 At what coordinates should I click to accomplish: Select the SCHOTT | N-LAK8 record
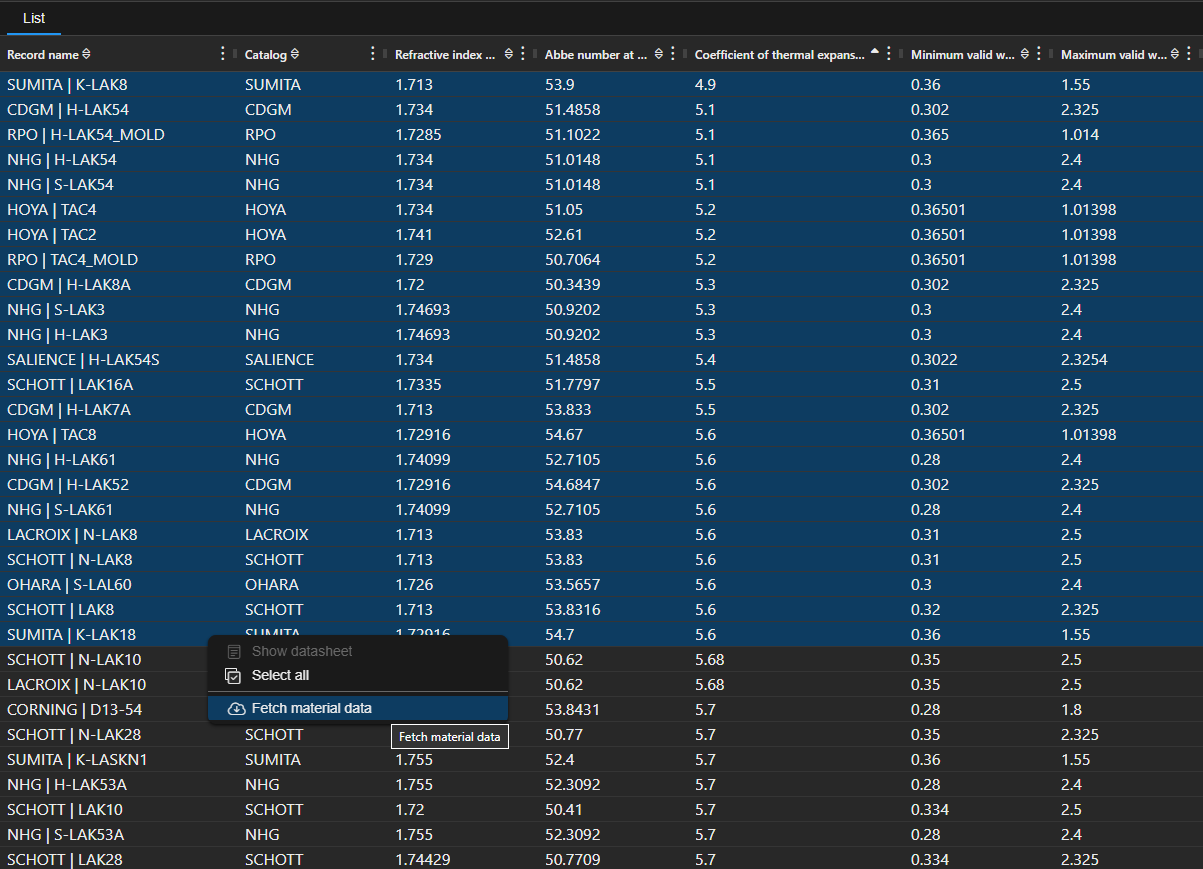601,559
